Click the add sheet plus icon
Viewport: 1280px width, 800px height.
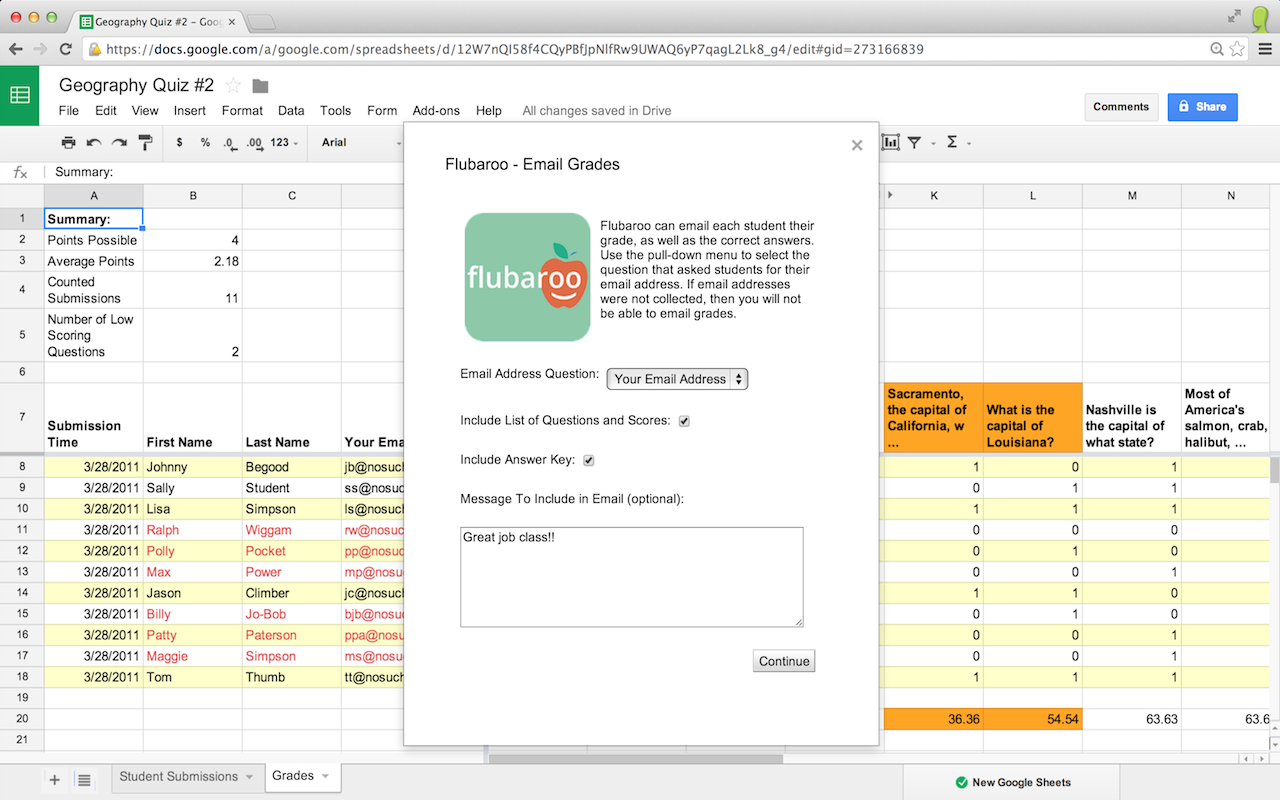point(55,780)
